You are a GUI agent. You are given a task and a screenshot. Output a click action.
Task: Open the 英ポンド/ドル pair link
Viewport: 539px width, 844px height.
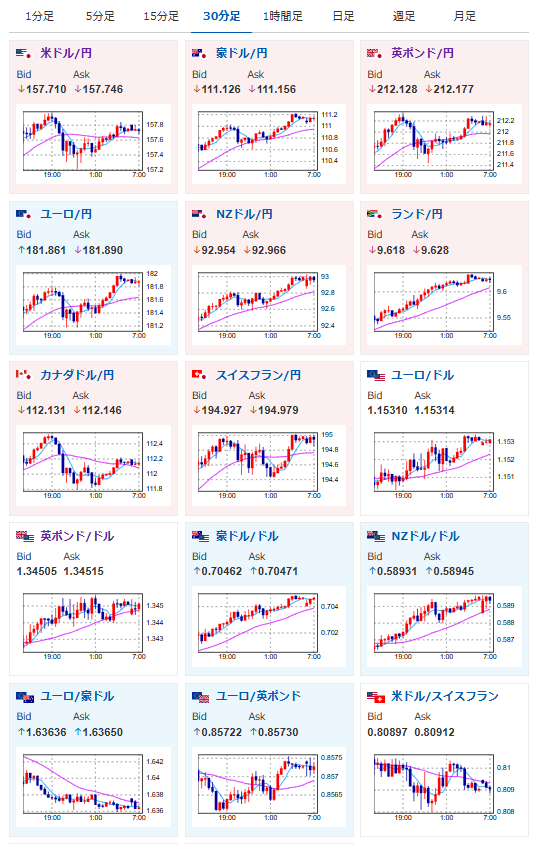pyautogui.click(x=77, y=536)
